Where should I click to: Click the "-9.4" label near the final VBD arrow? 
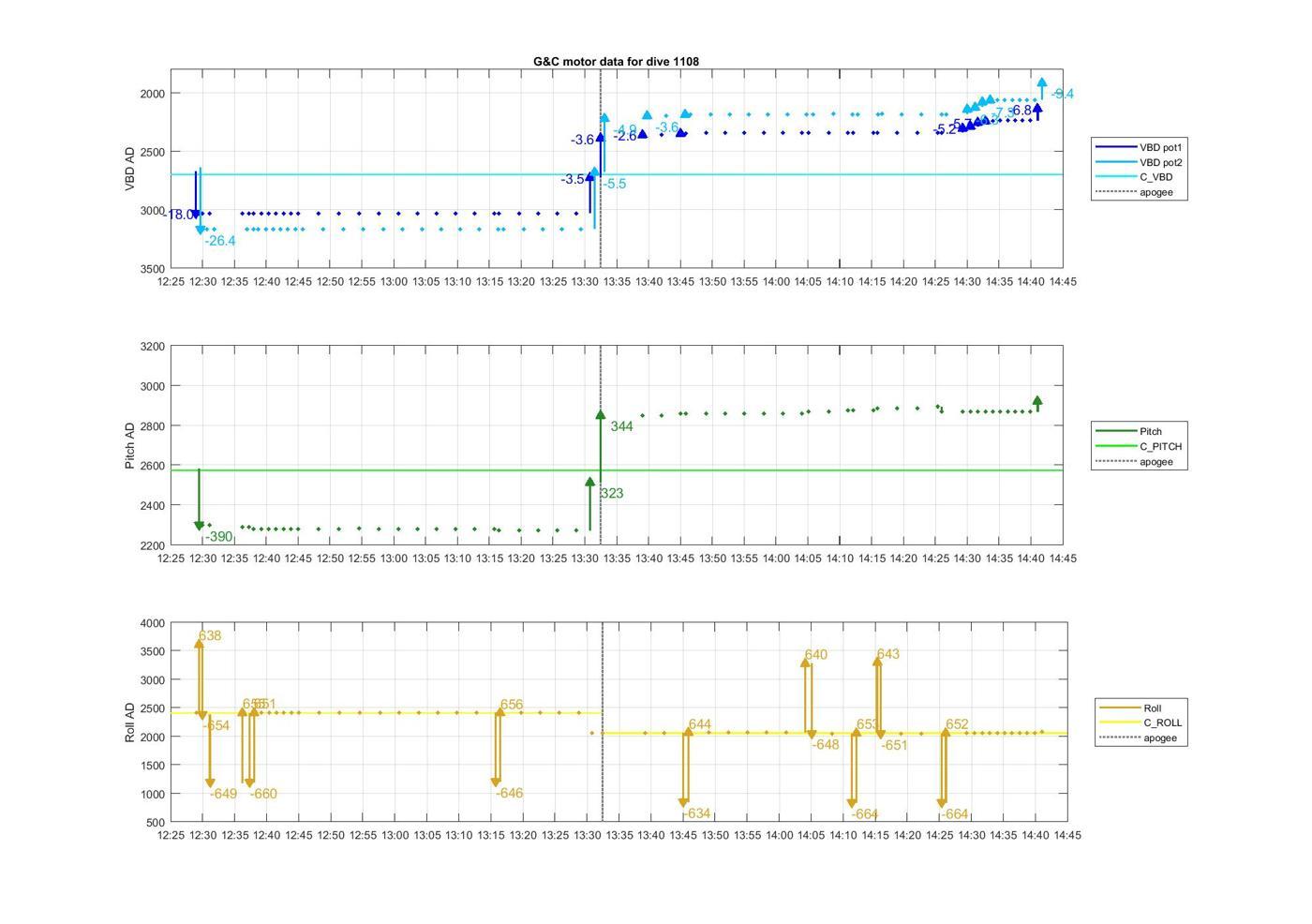click(x=1062, y=94)
